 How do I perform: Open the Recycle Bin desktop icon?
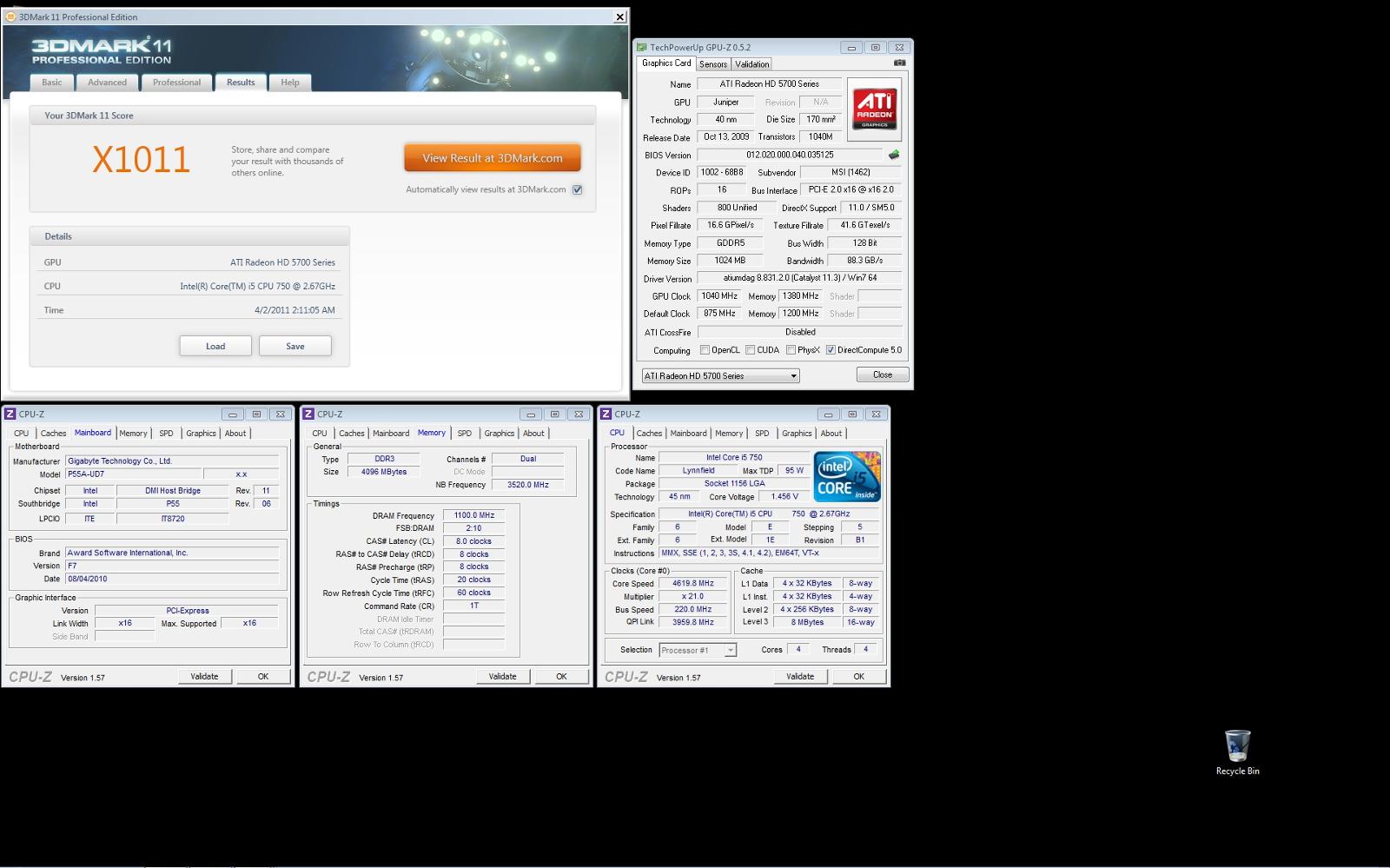1237,752
